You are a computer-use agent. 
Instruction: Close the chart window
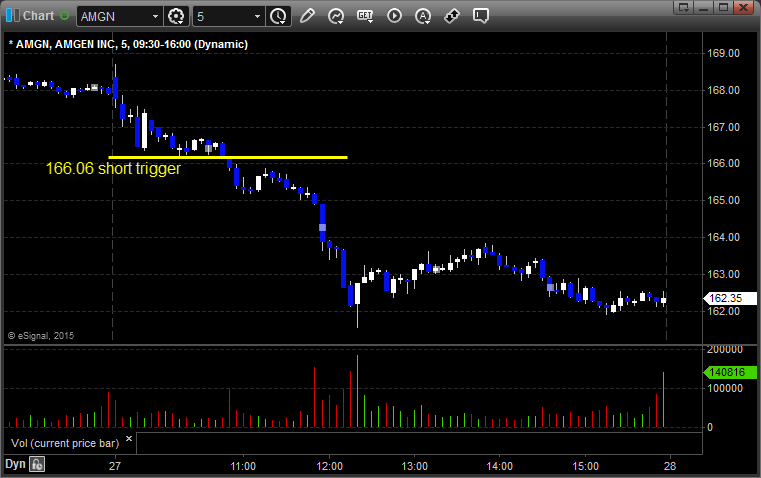(x=743, y=7)
